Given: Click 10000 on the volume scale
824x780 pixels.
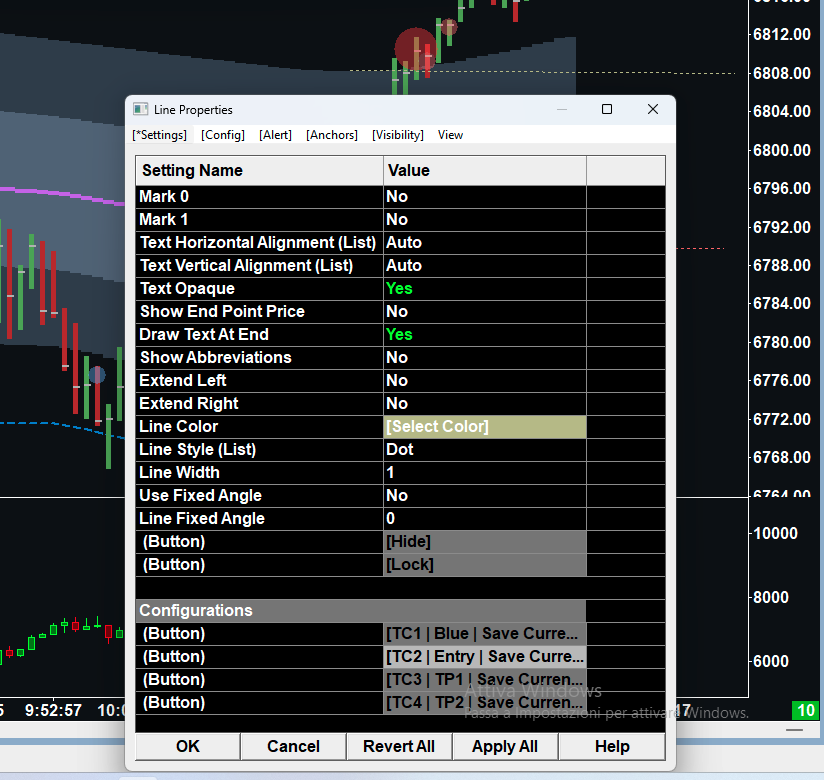Looking at the screenshot, I should pos(775,533).
